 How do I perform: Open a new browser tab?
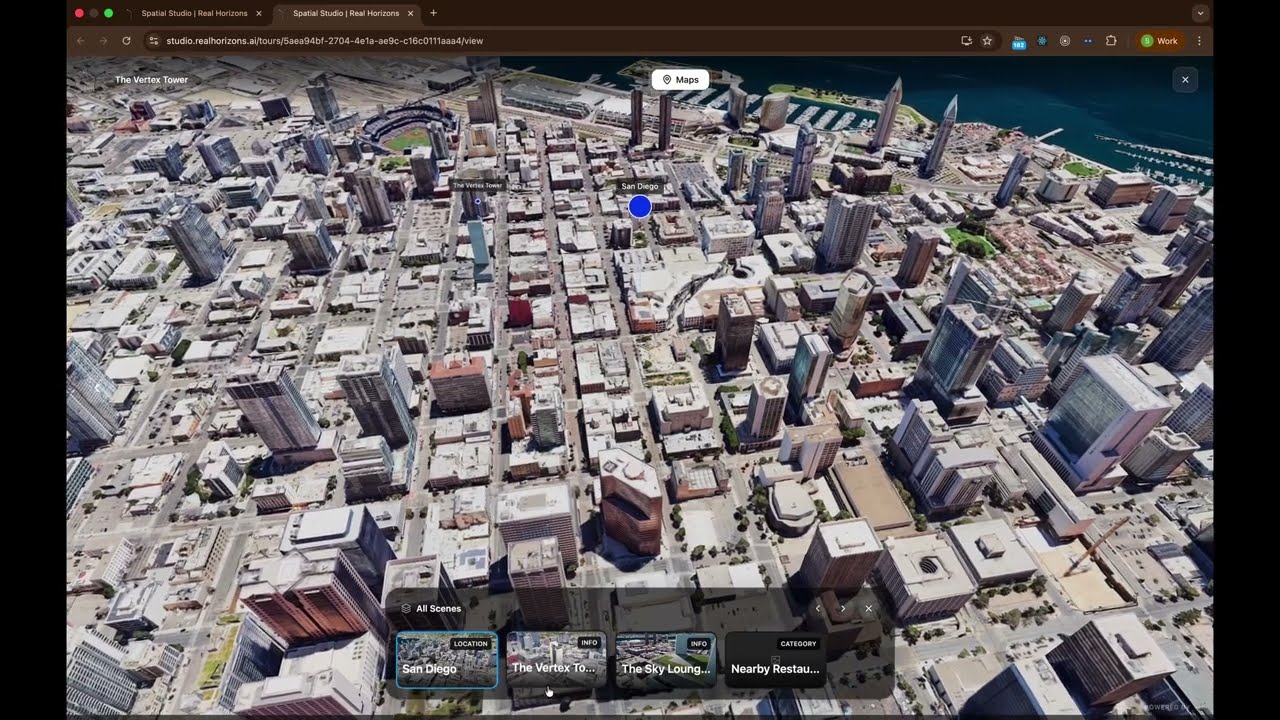click(x=433, y=13)
